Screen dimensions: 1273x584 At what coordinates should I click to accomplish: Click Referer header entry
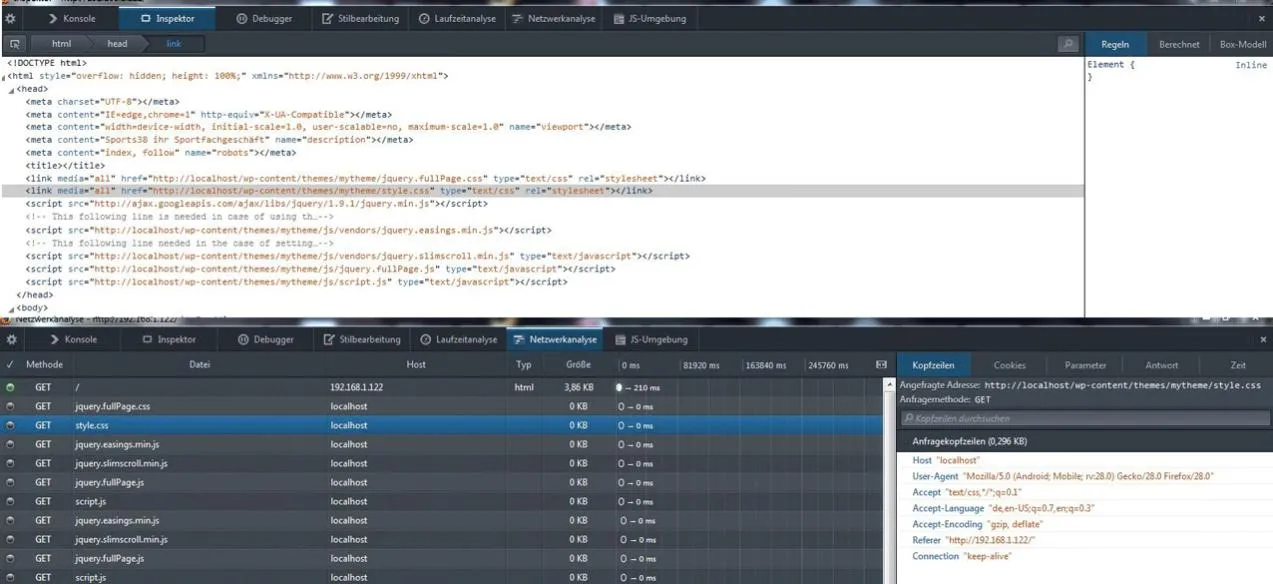pos(974,540)
